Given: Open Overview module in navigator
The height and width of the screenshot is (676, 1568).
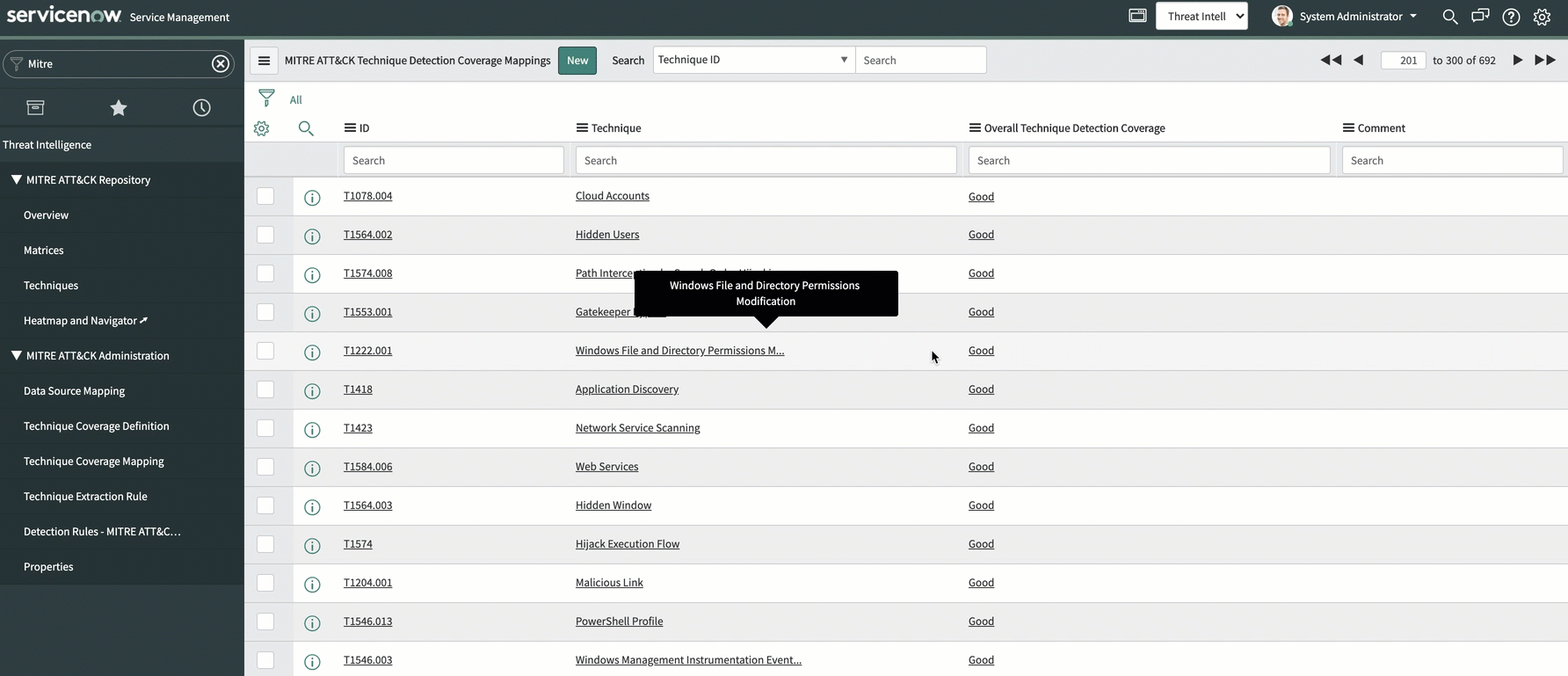Looking at the screenshot, I should tap(46, 214).
